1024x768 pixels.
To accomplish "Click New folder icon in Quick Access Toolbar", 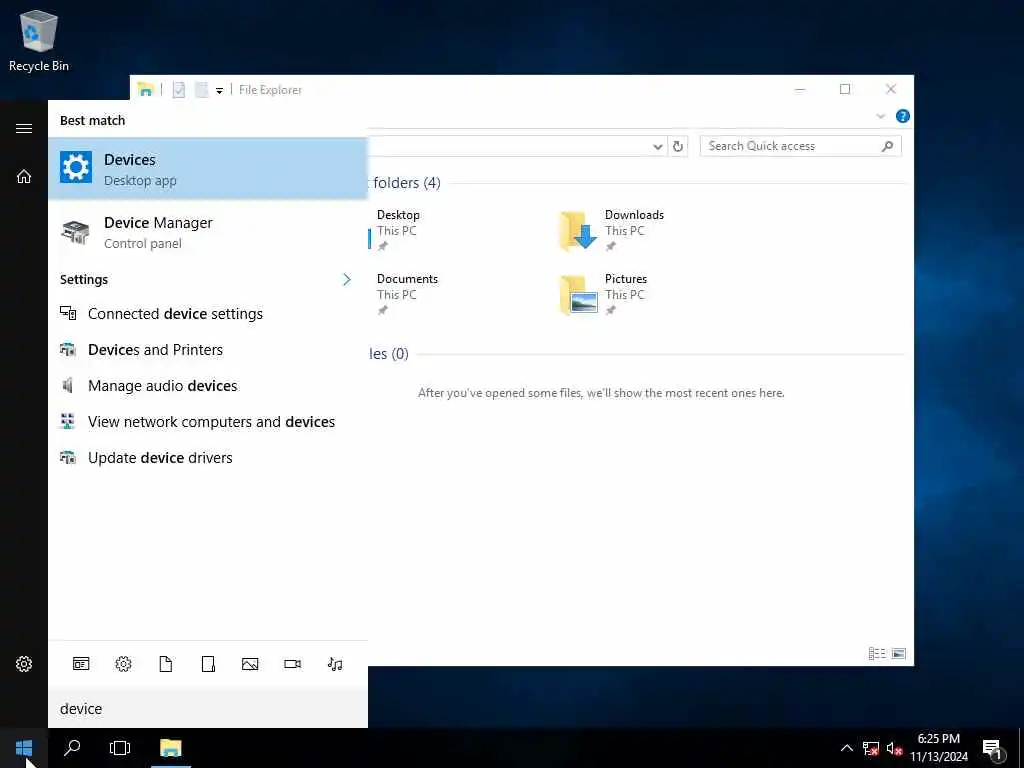I will [202, 90].
